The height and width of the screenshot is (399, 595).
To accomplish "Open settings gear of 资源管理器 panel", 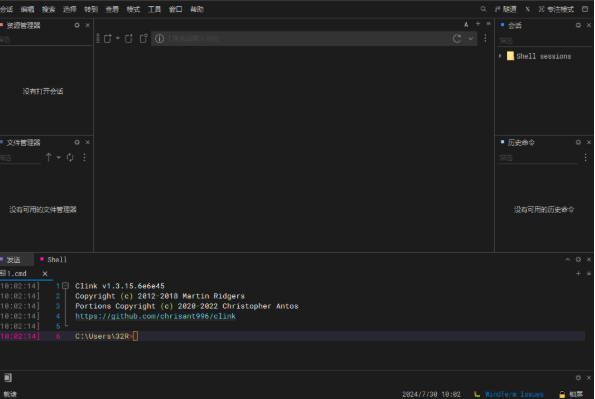I will click(77, 25).
